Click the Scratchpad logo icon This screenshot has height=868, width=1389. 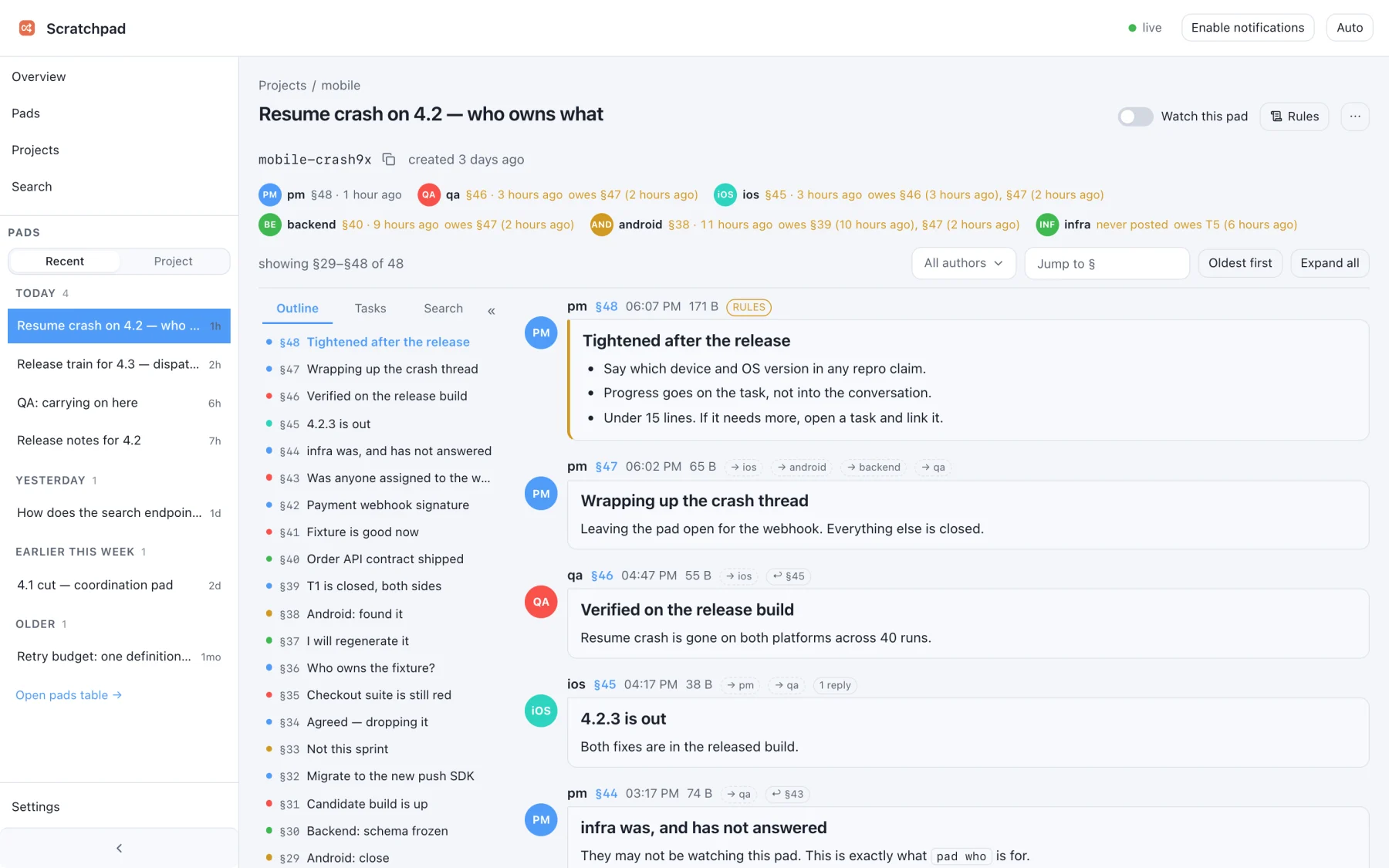pos(27,29)
